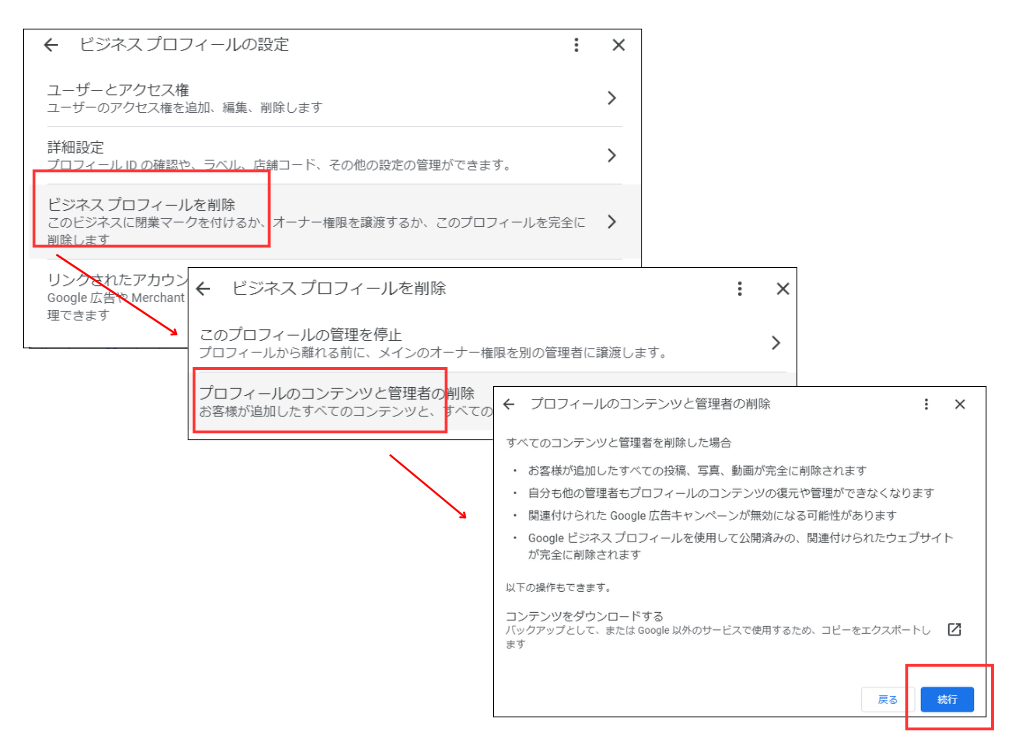Open the three-dot menu in the delete profile dialog
The image size is (1024, 745).
(x=739, y=288)
